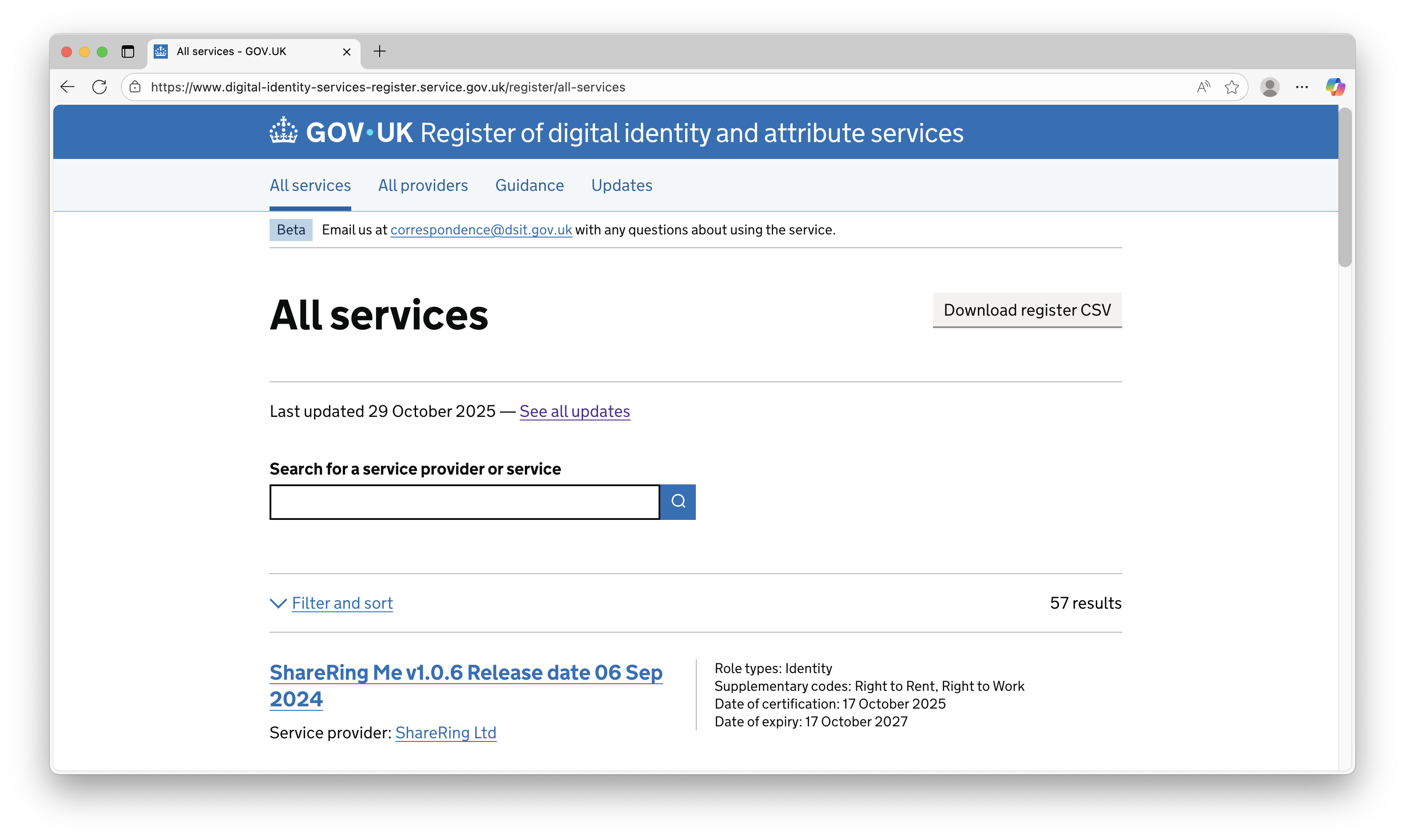Image resolution: width=1405 pixels, height=840 pixels.
Task: Click the search magnifier icon
Action: point(678,502)
